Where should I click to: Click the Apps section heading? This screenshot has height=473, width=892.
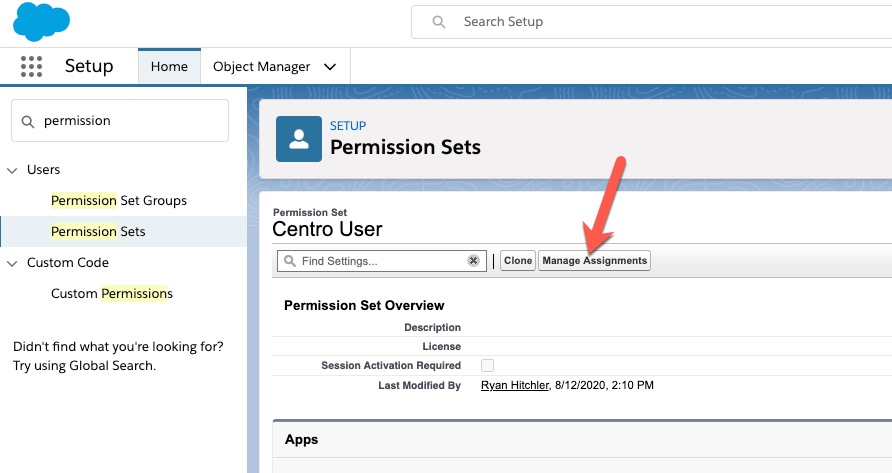click(302, 439)
